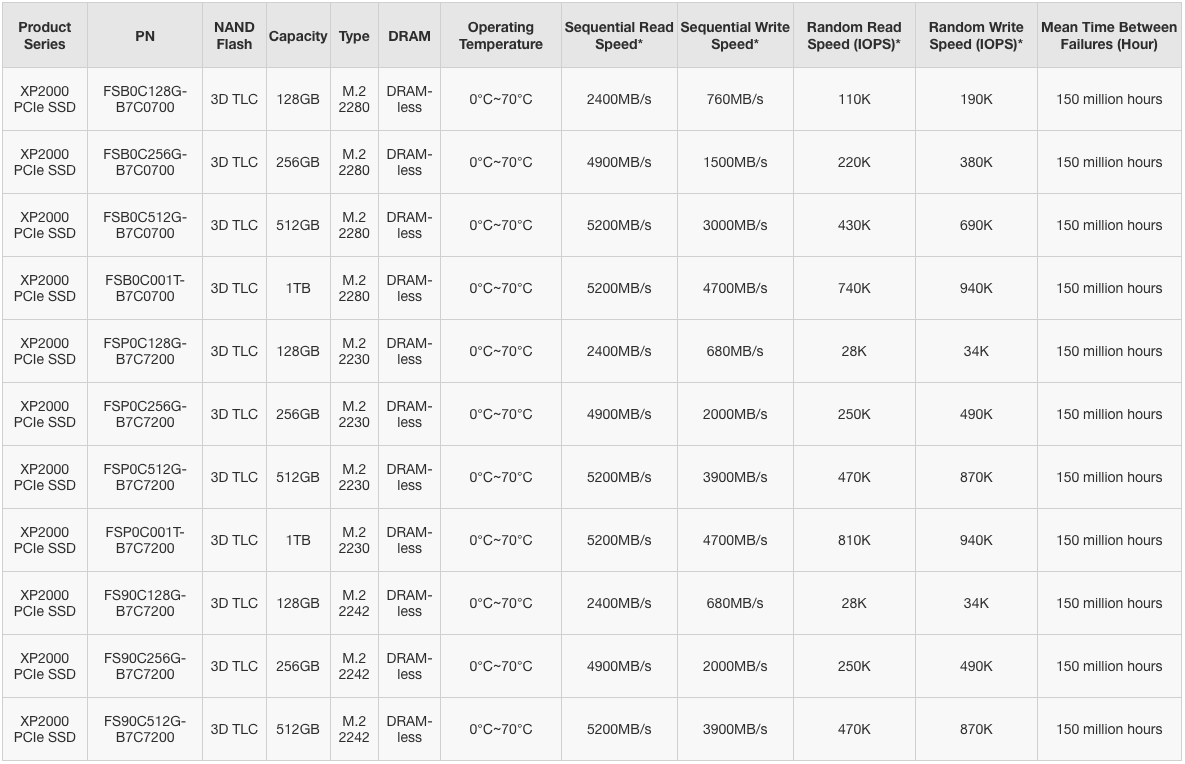Click the 690K random write cell

pyautogui.click(x=976, y=225)
